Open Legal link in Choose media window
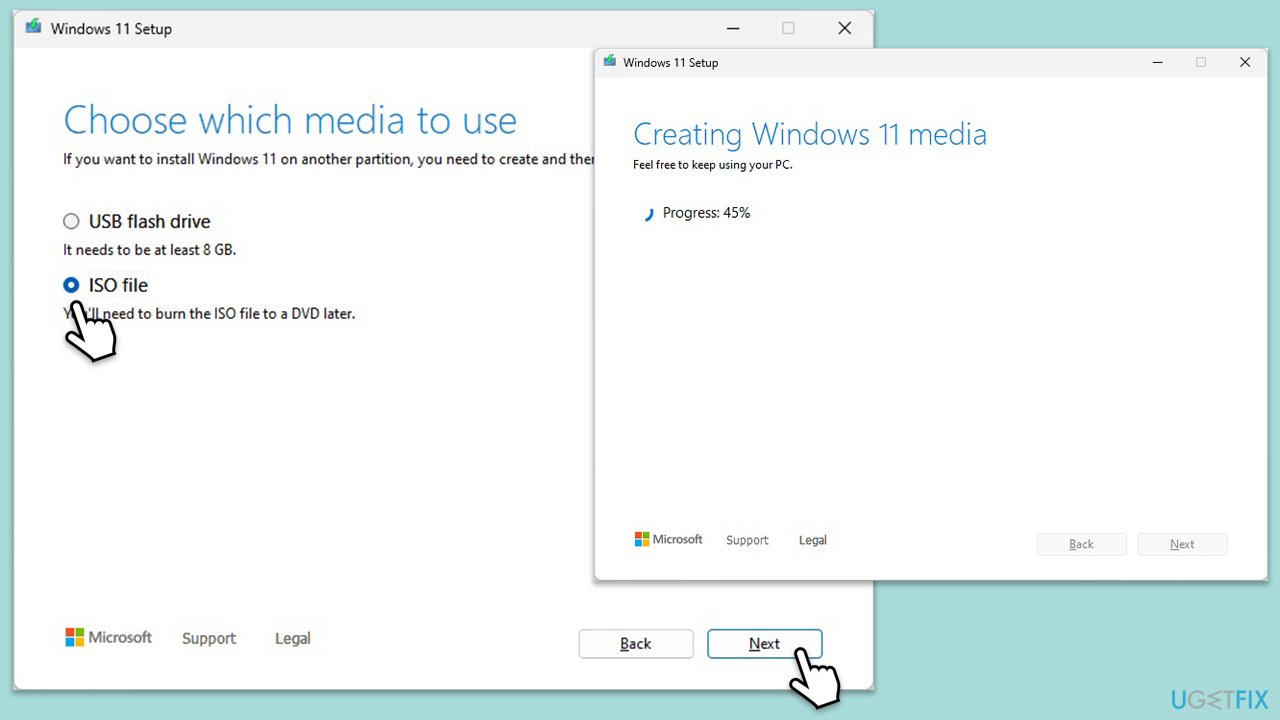 point(293,638)
